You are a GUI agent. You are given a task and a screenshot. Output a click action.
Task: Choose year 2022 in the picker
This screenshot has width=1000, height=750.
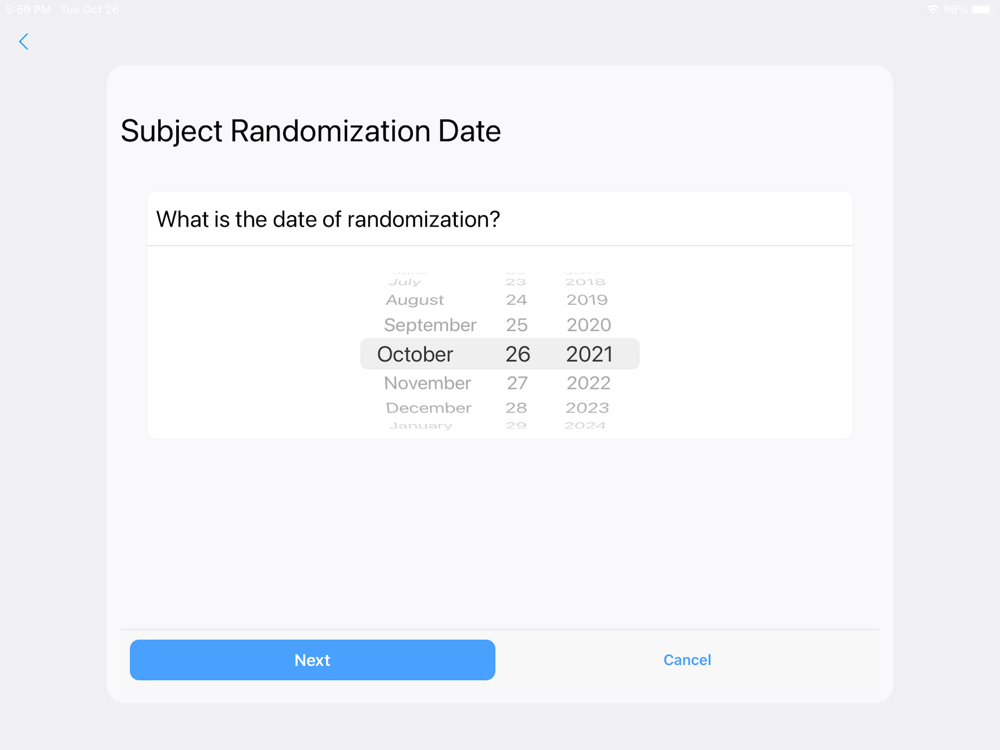[x=588, y=383]
